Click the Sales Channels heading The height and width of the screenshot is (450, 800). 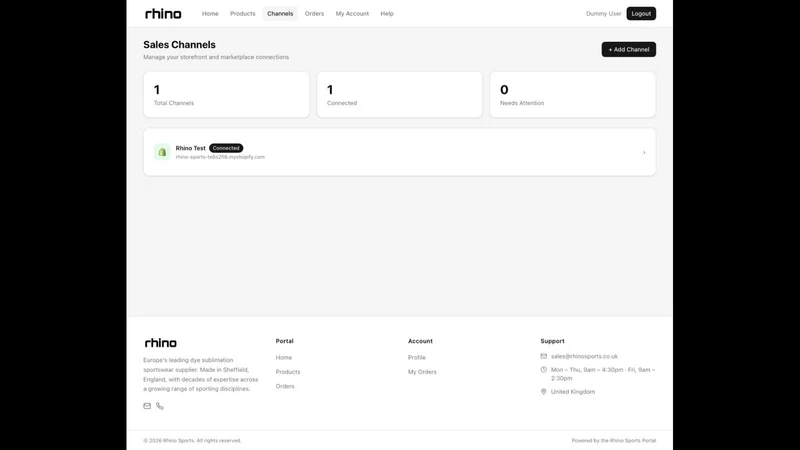pyautogui.click(x=179, y=45)
